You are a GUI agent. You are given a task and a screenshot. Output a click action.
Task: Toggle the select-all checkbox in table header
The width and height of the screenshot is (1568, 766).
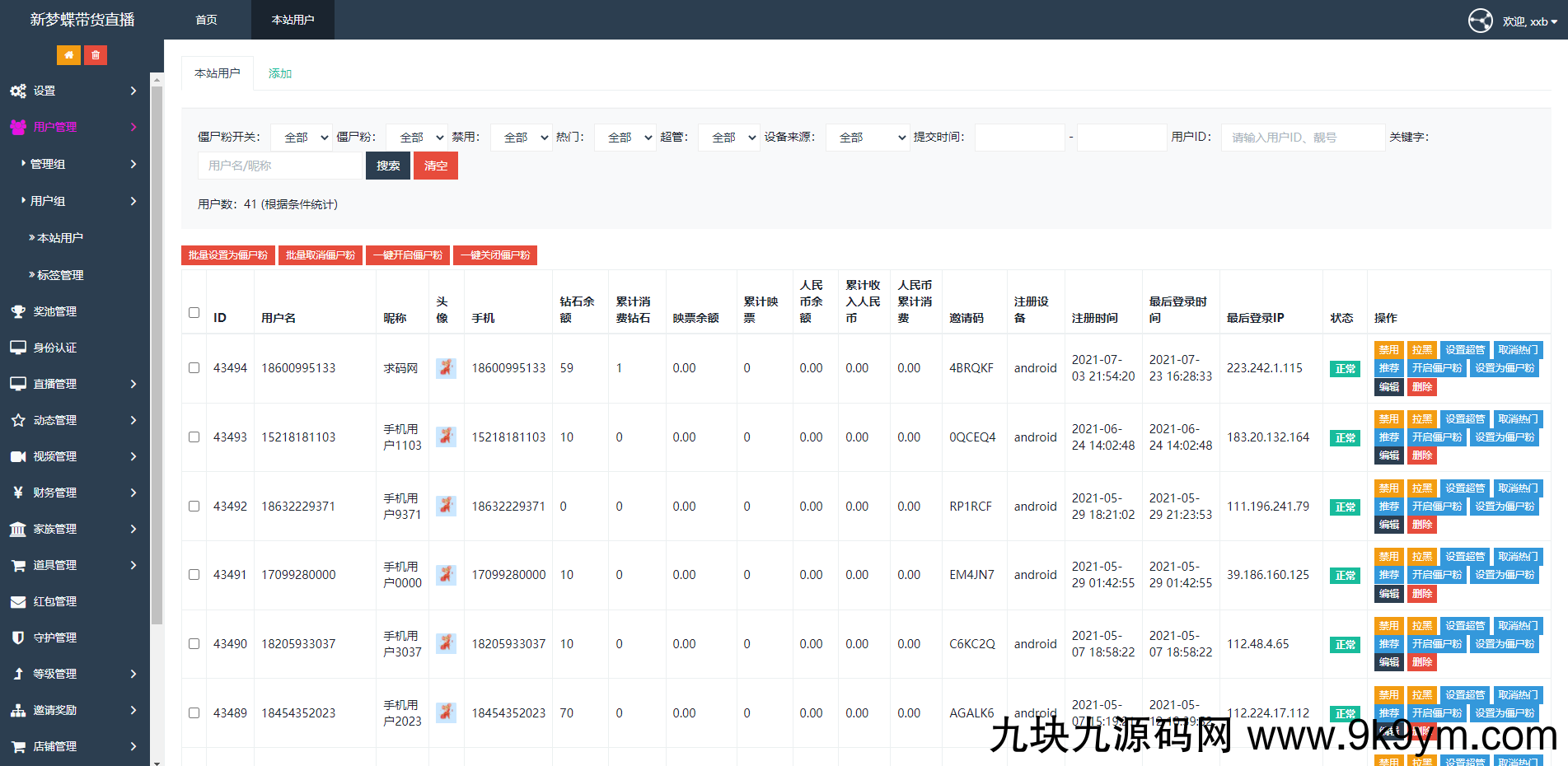[x=194, y=313]
